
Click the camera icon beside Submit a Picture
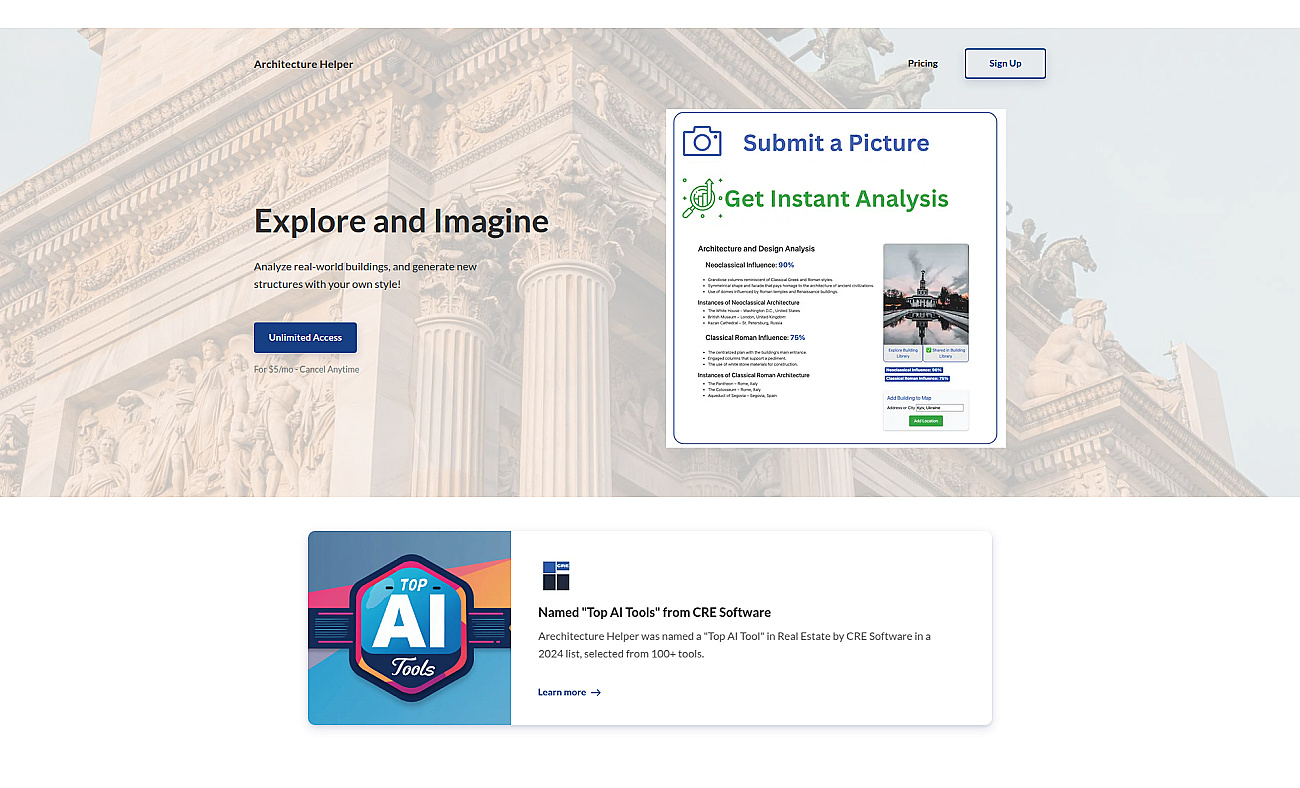click(702, 141)
